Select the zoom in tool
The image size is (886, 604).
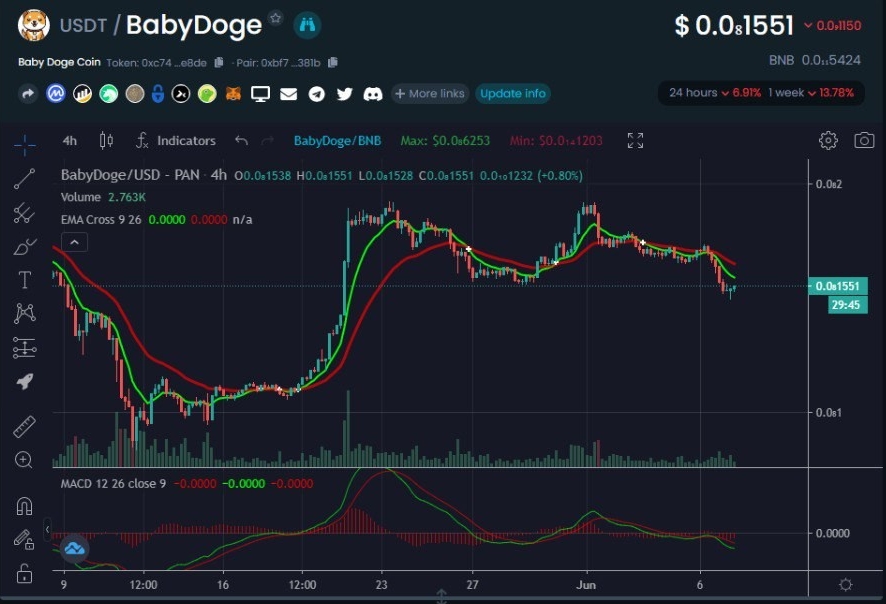24,460
